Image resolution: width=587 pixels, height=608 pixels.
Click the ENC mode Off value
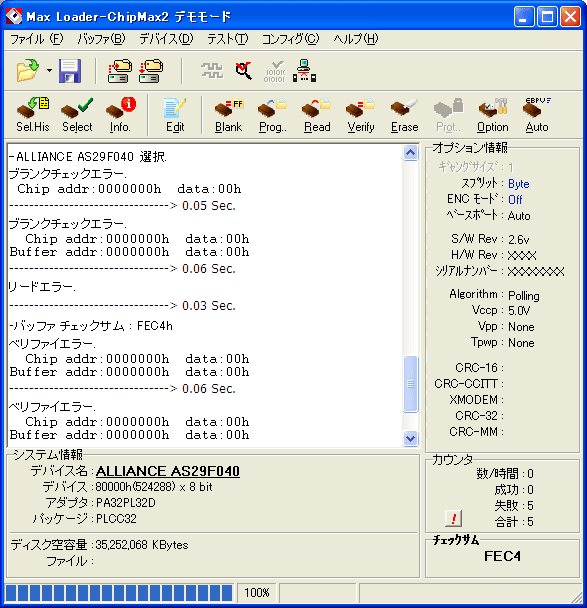click(515, 200)
